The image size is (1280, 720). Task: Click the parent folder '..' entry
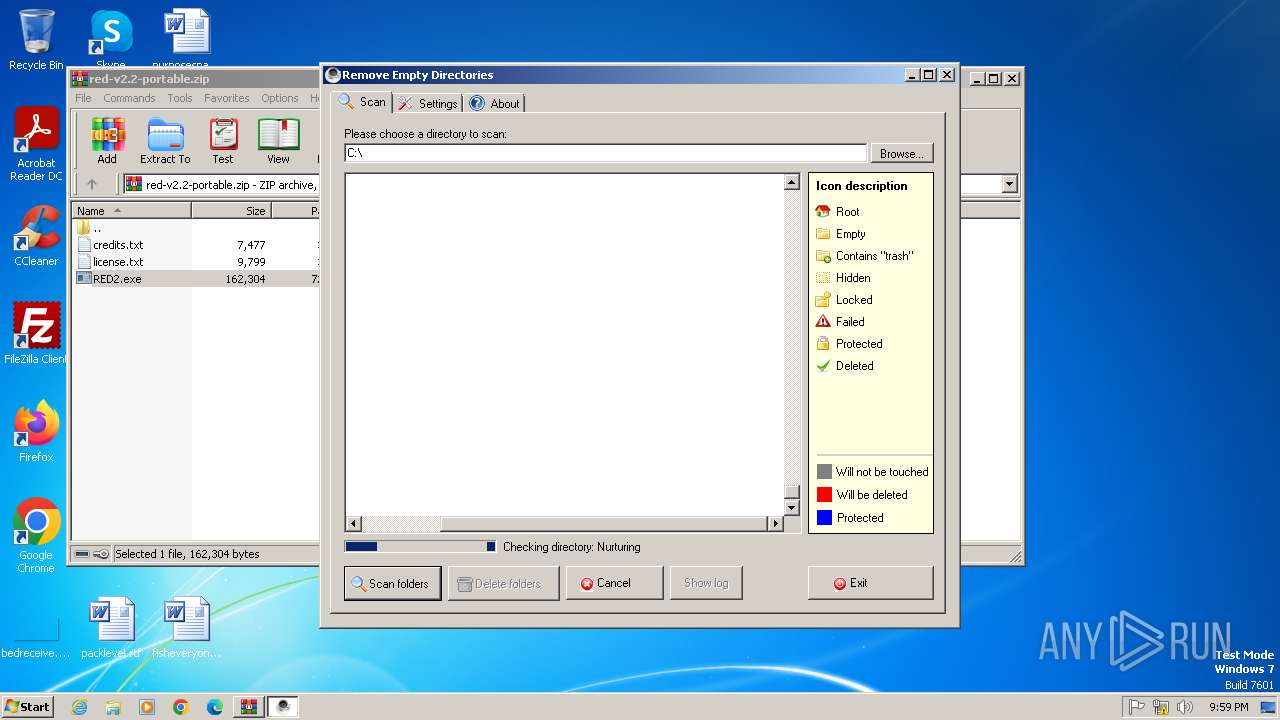click(89, 228)
